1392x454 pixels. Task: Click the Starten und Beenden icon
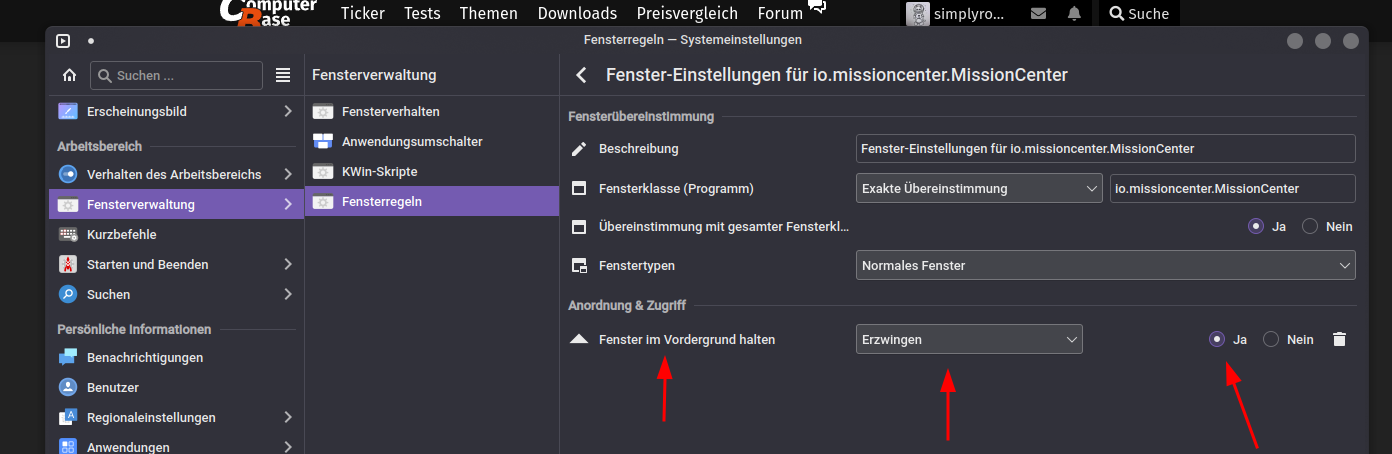68,264
